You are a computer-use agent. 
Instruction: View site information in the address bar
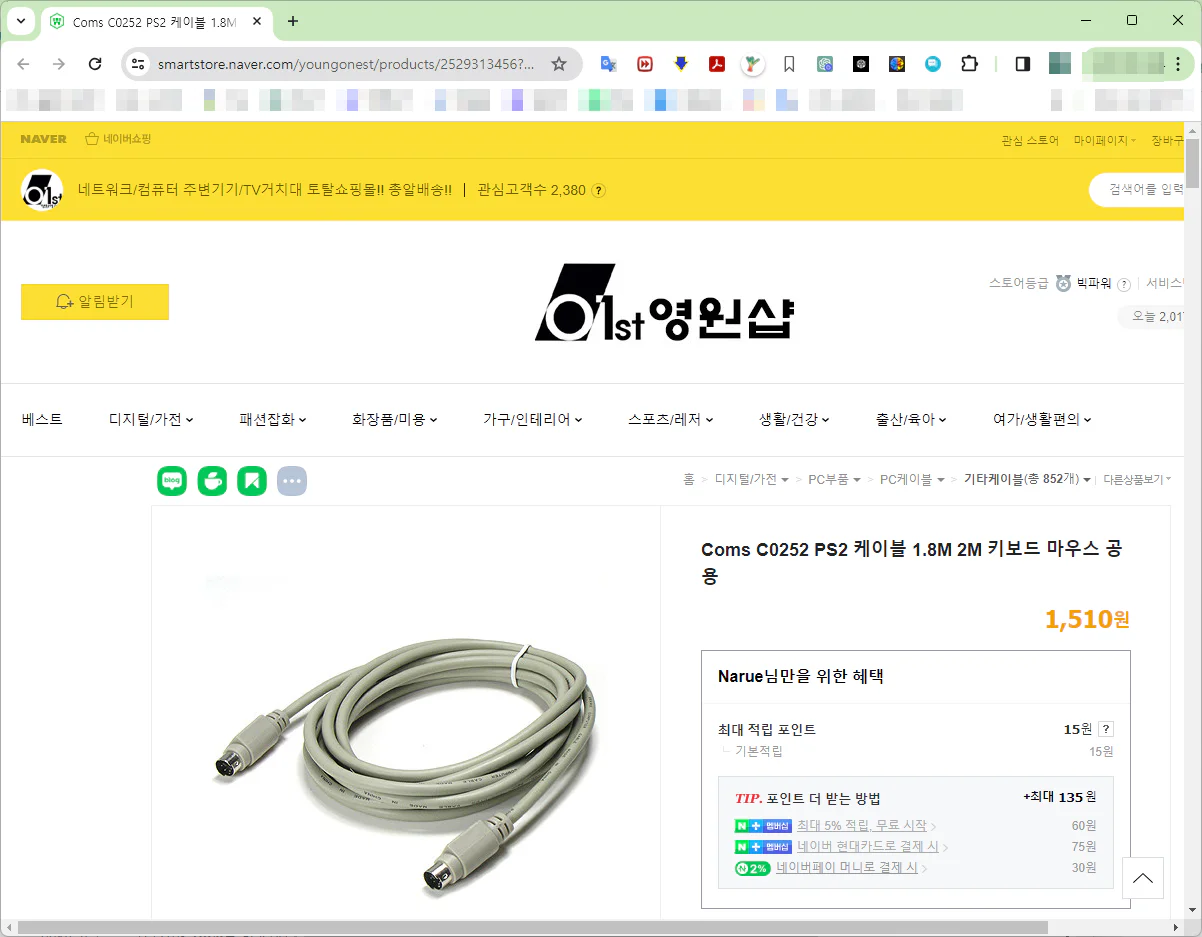click(139, 64)
